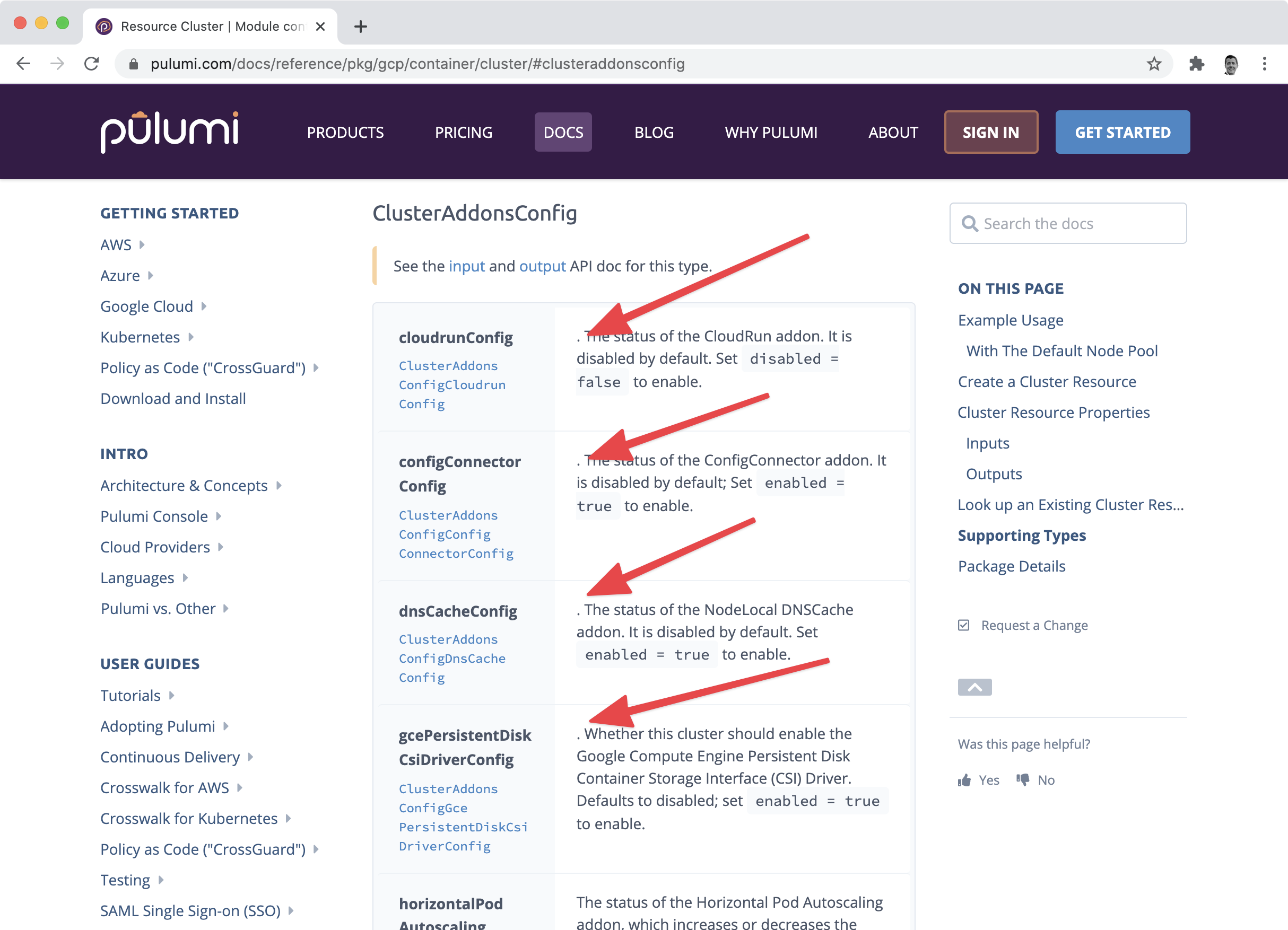This screenshot has width=1288, height=930.
Task: Click the SIGN IN button
Action: coord(990,133)
